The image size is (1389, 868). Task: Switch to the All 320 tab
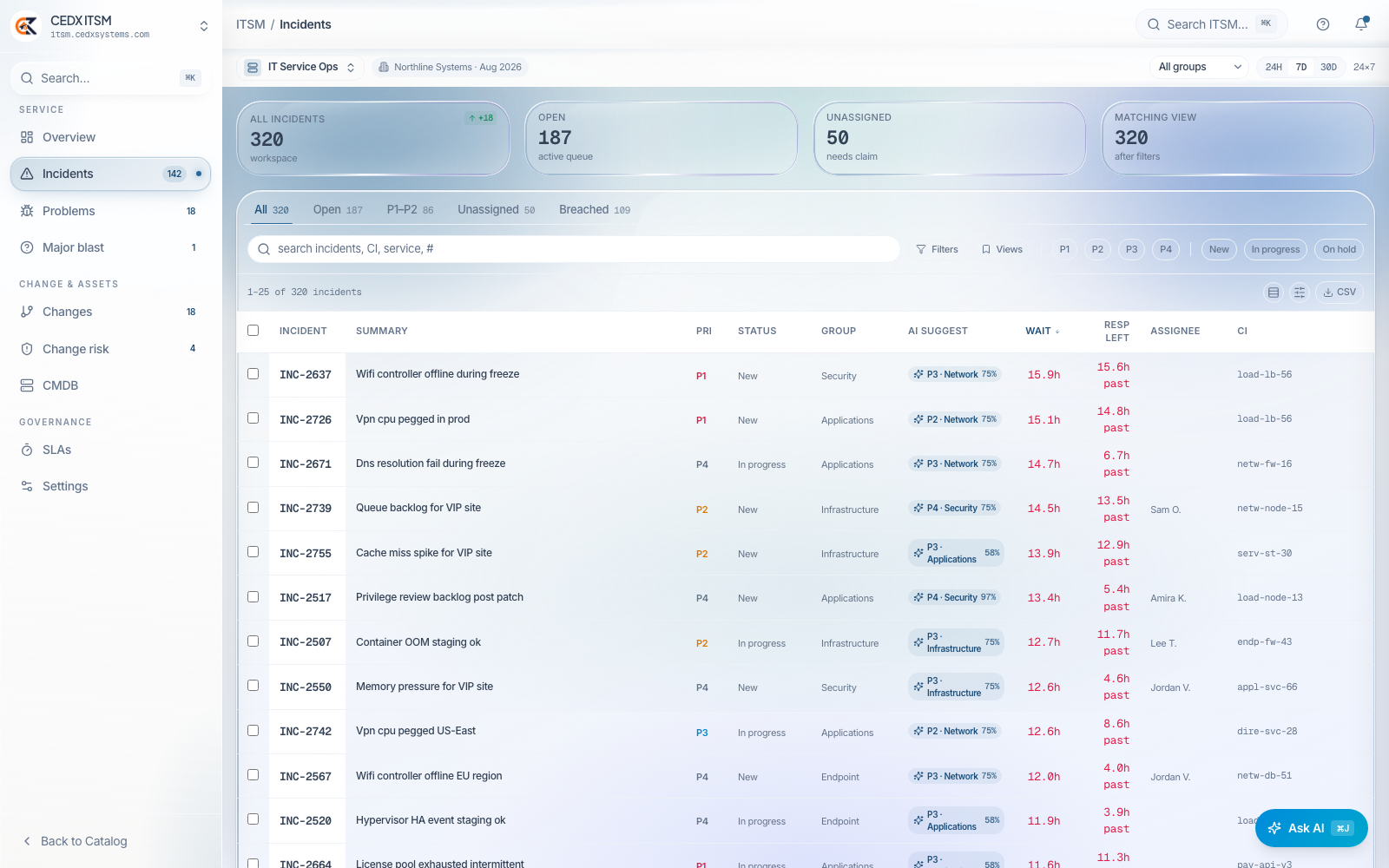click(272, 210)
